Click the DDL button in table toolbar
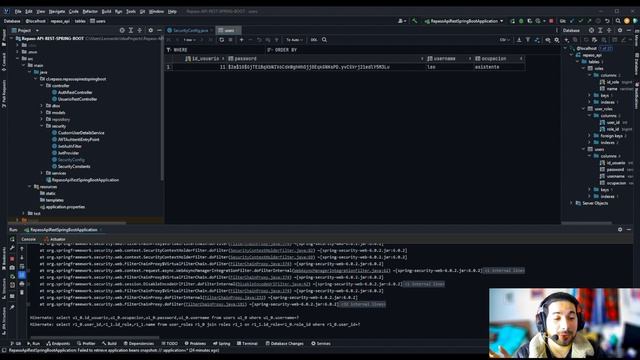 tap(314, 40)
